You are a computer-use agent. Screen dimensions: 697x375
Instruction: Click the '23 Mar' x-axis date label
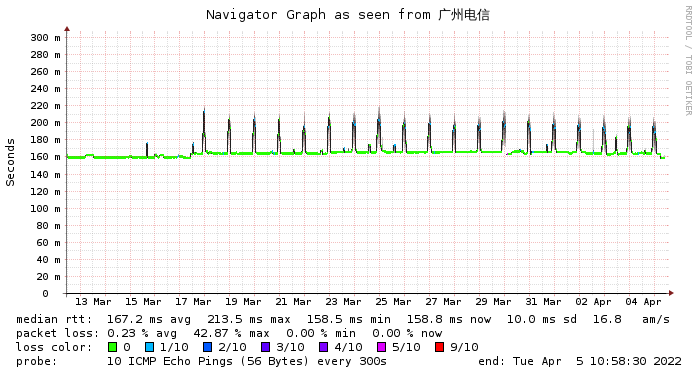tap(343, 302)
